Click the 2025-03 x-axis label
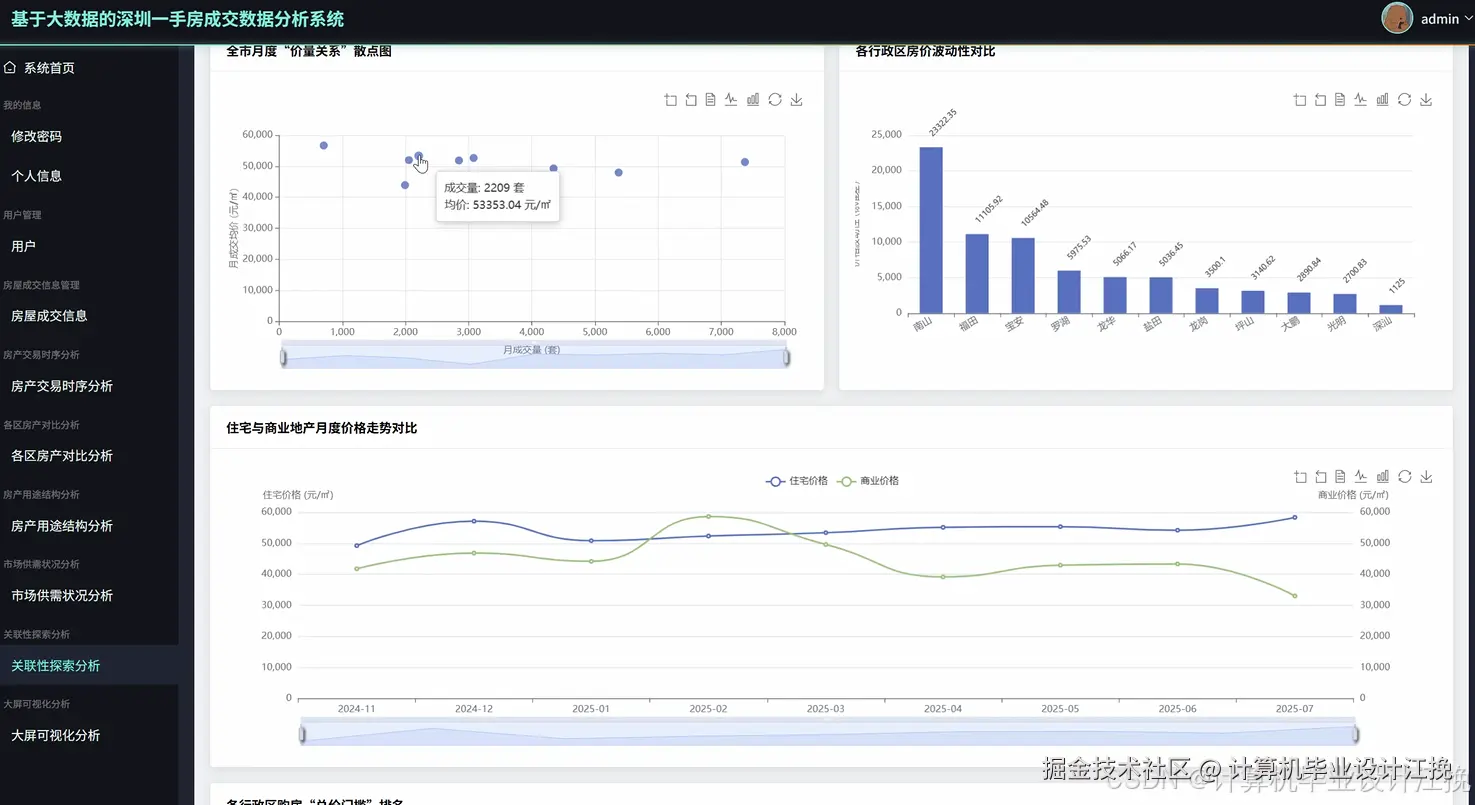 point(825,708)
